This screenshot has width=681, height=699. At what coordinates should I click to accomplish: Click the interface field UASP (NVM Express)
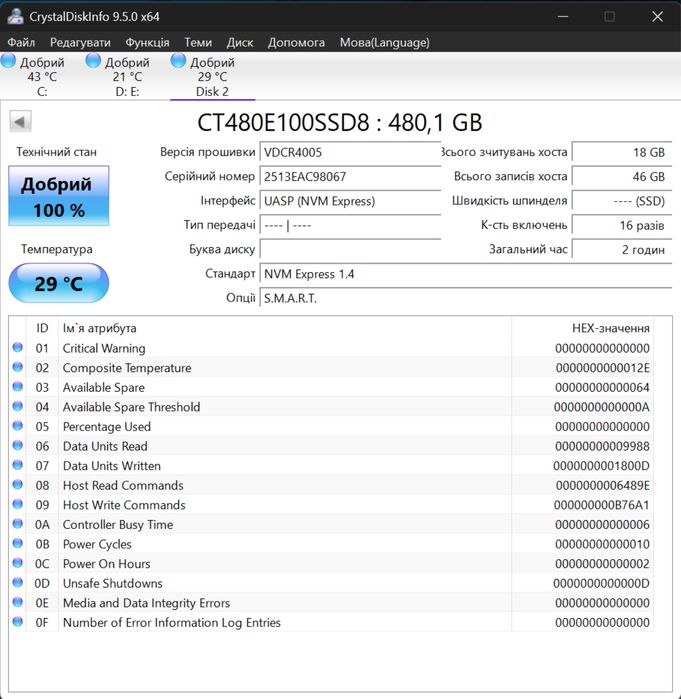350,201
